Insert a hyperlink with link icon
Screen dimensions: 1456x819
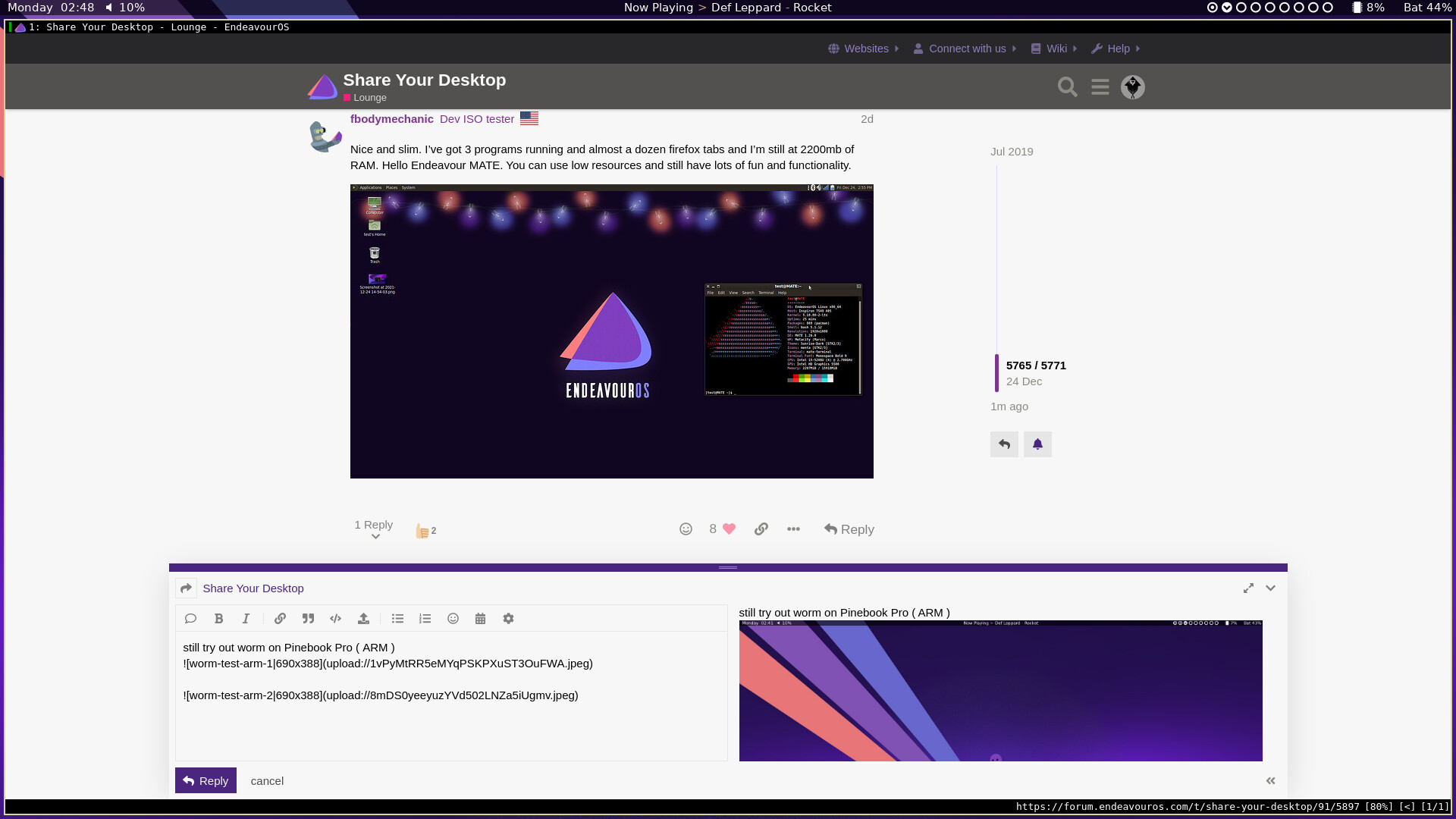(x=280, y=619)
